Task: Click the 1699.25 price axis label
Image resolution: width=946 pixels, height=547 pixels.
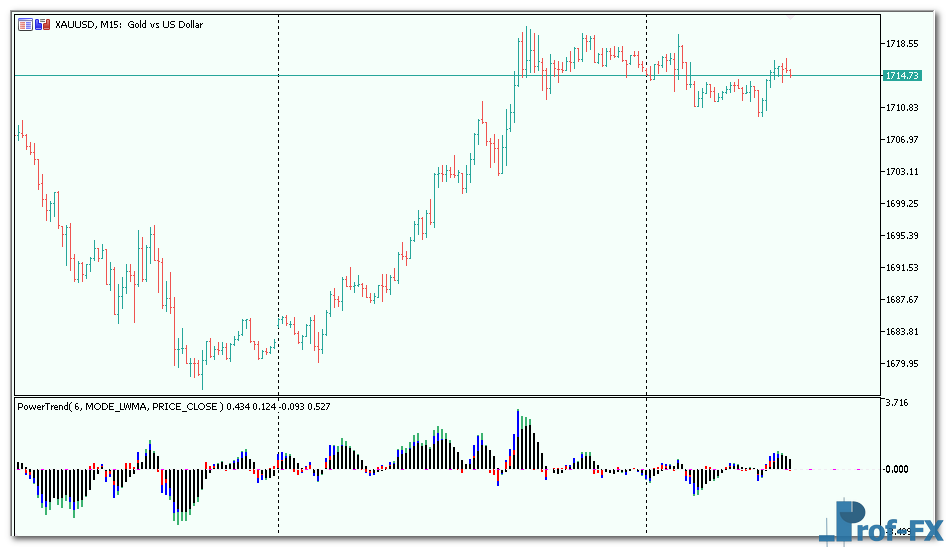Action: click(x=901, y=204)
